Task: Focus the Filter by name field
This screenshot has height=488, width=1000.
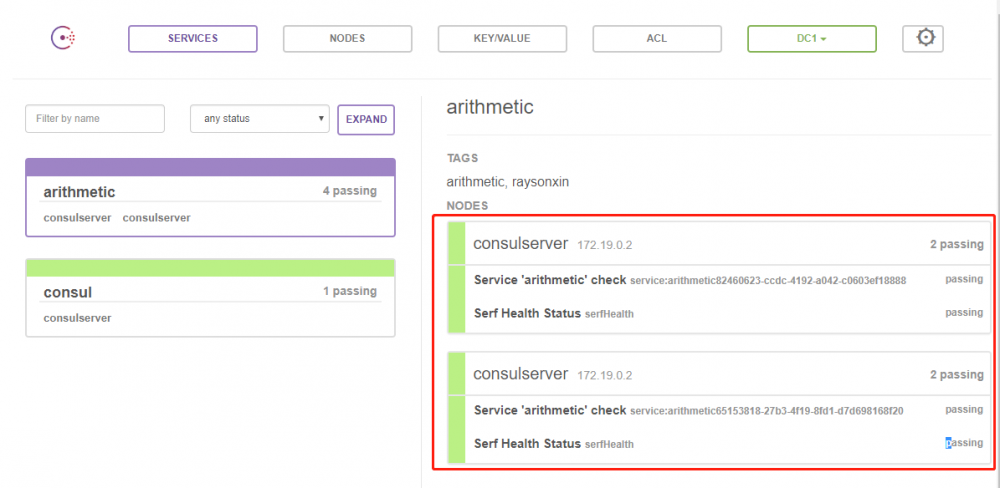Action: (x=95, y=119)
